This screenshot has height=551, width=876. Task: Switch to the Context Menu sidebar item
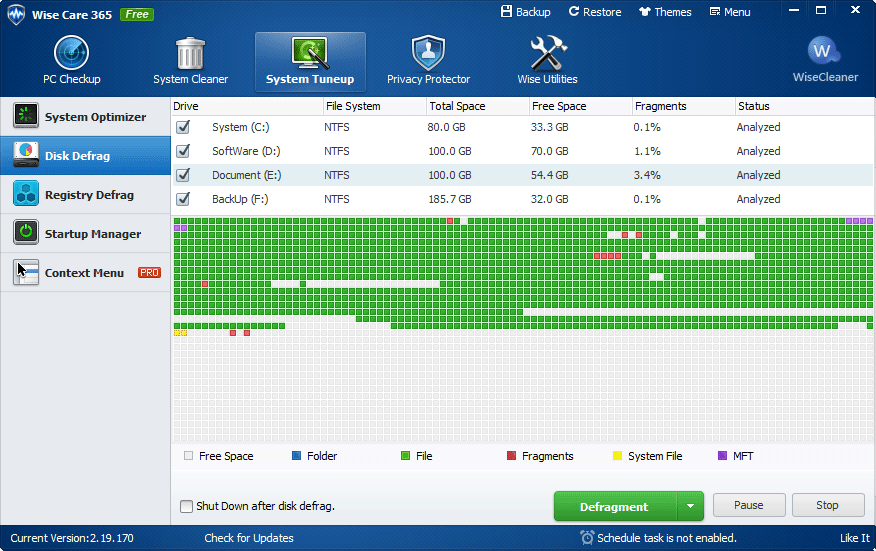(84, 273)
